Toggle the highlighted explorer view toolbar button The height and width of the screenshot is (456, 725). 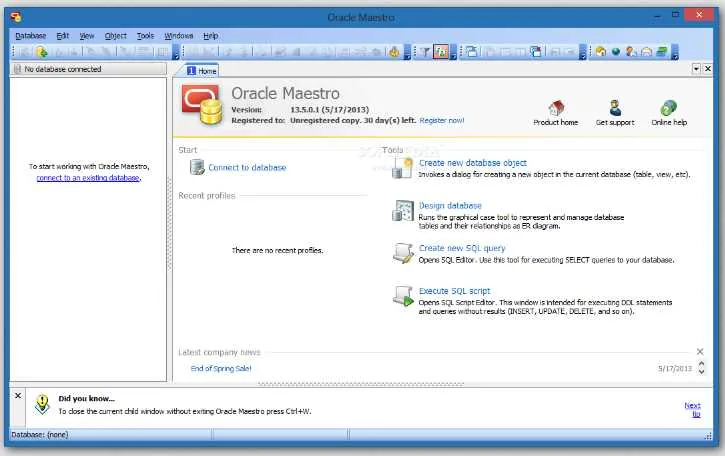pos(441,52)
